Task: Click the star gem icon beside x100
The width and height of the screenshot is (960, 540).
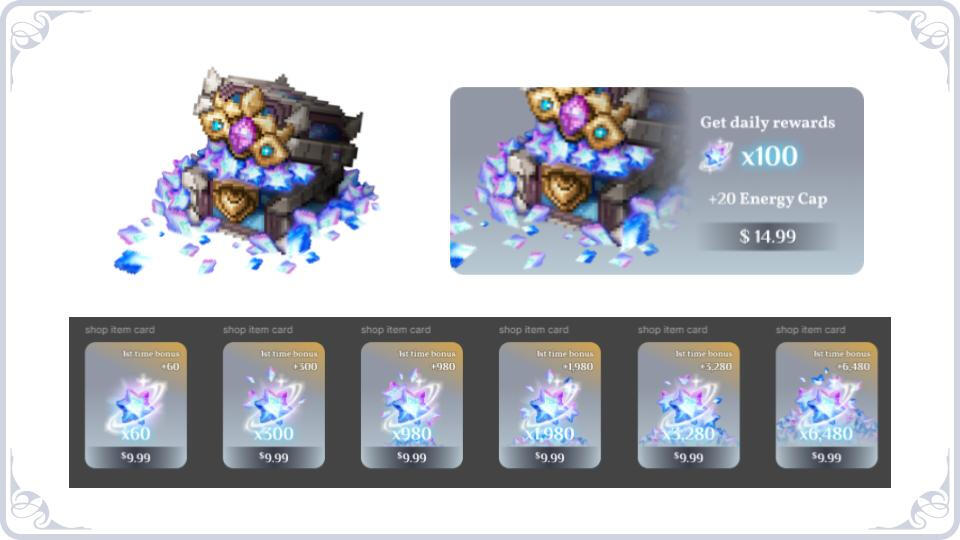Action: [x=716, y=156]
